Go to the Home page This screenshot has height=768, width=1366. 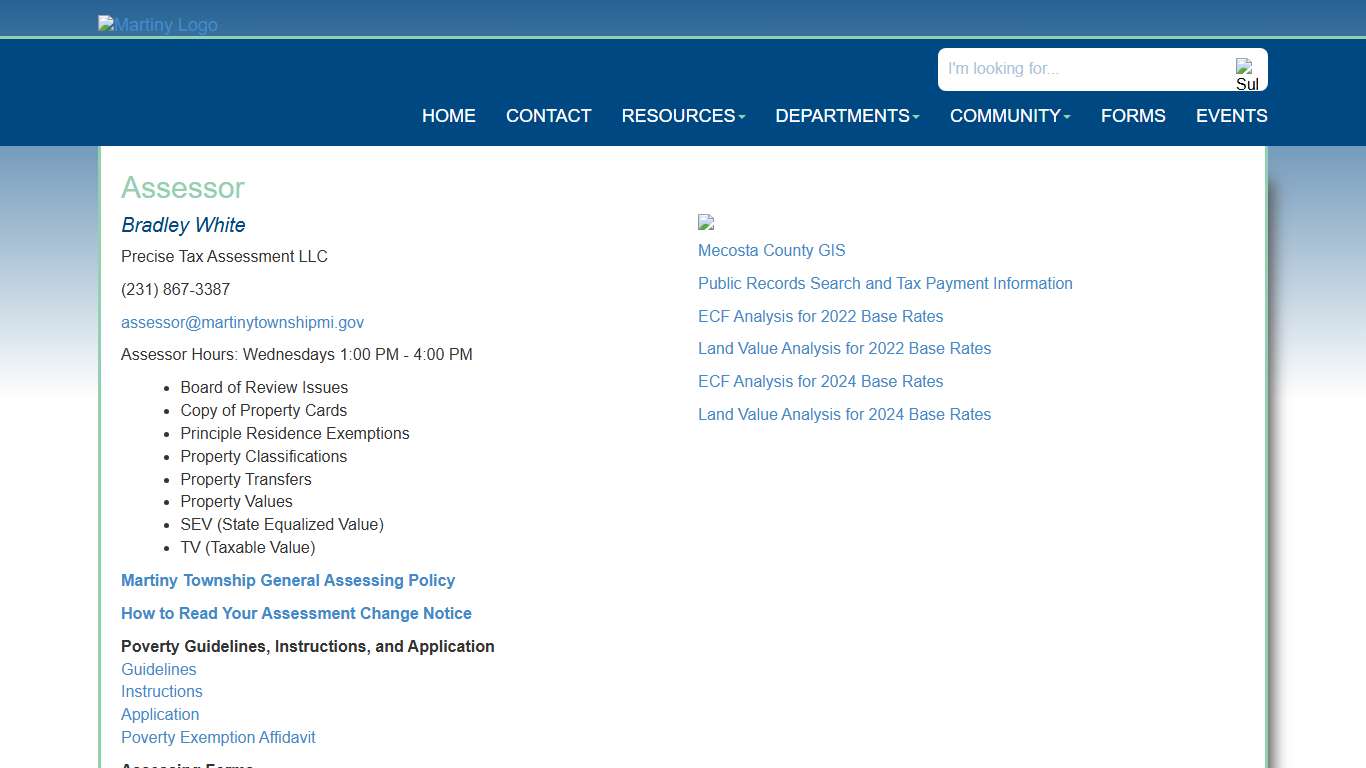448,116
